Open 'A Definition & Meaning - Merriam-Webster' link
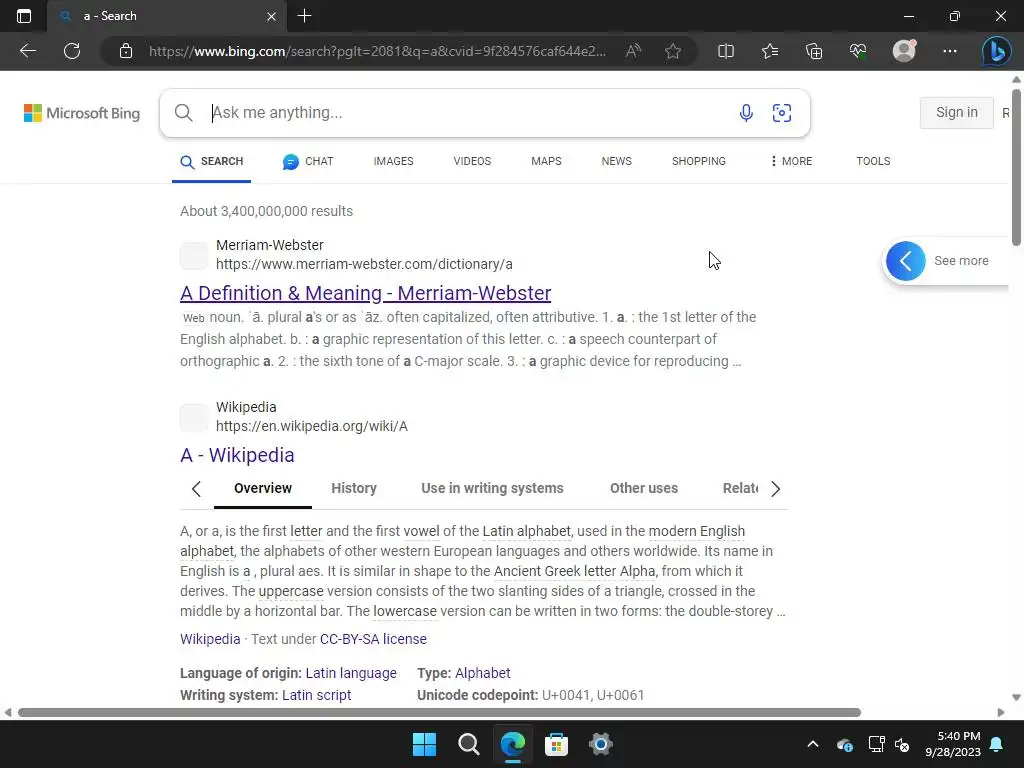 (x=366, y=293)
